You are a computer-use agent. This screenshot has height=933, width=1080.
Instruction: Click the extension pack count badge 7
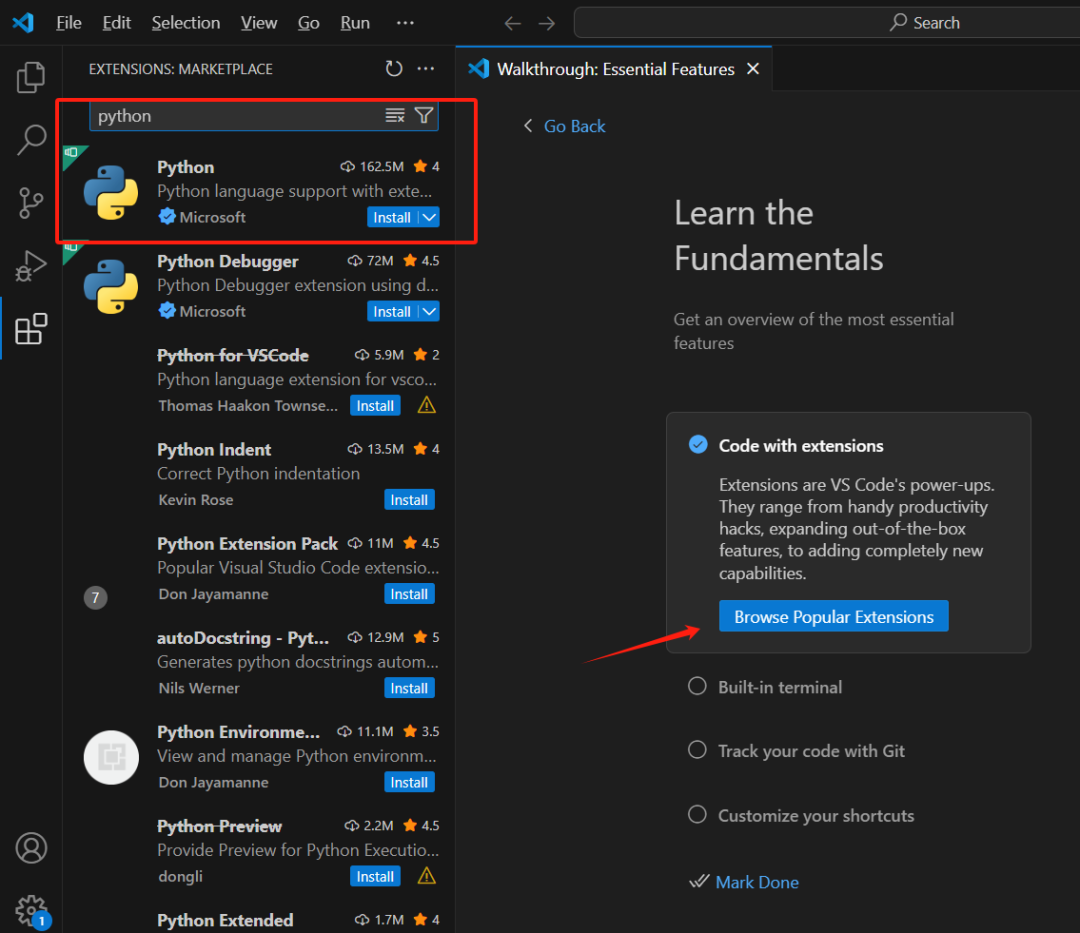coord(95,598)
